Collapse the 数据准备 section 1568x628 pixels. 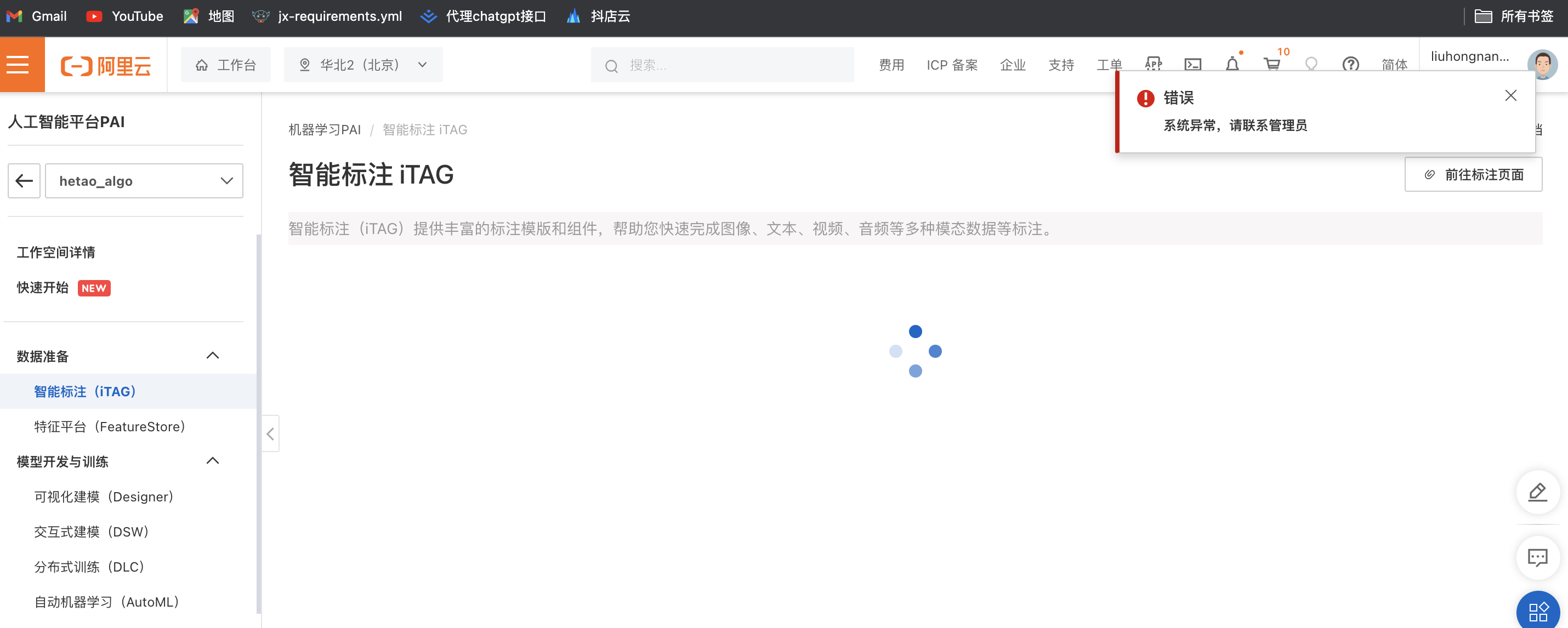point(212,356)
